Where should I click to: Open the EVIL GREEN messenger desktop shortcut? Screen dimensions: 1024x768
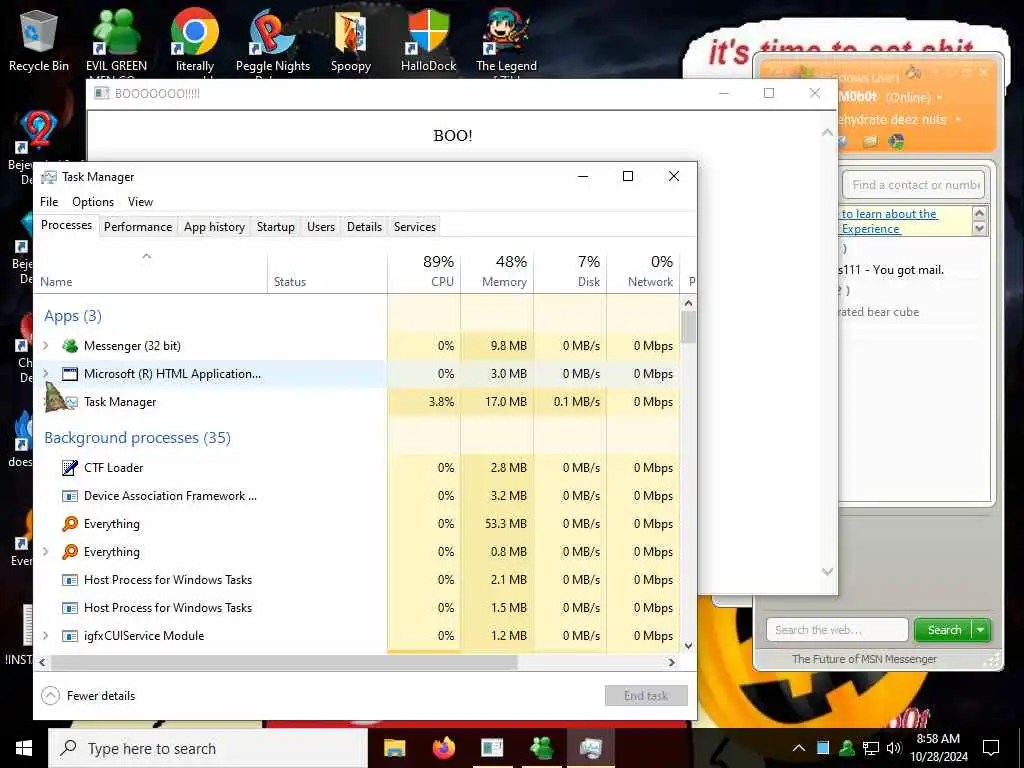point(116,39)
